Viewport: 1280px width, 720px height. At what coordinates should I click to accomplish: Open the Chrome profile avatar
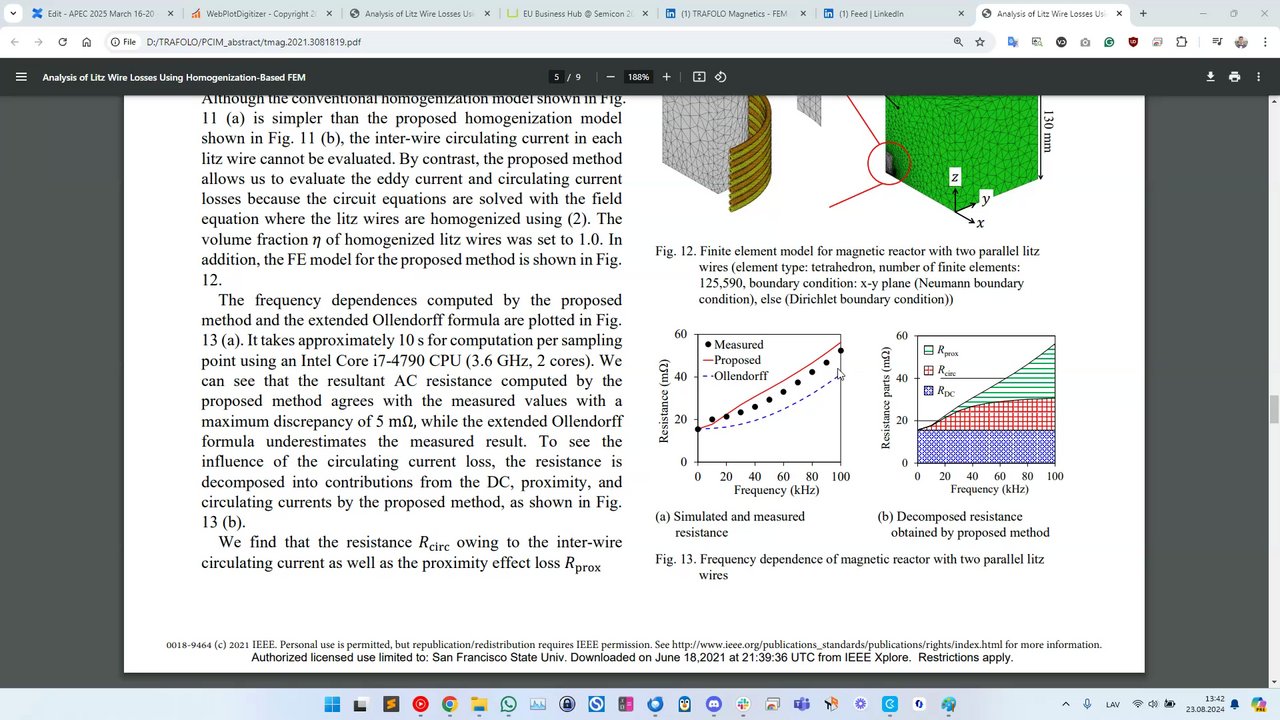pos(1241,42)
